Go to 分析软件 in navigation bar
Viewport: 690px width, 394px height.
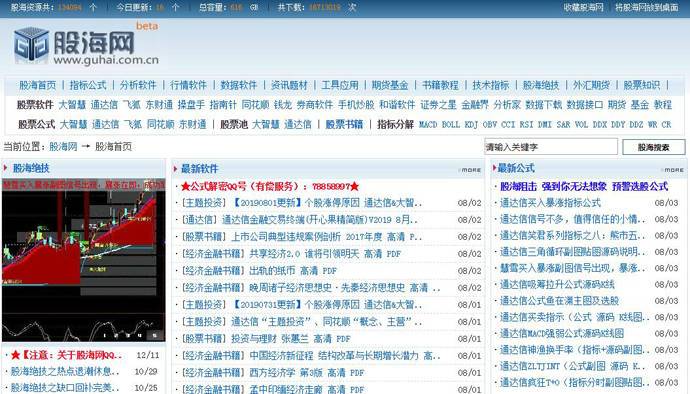[x=138, y=85]
